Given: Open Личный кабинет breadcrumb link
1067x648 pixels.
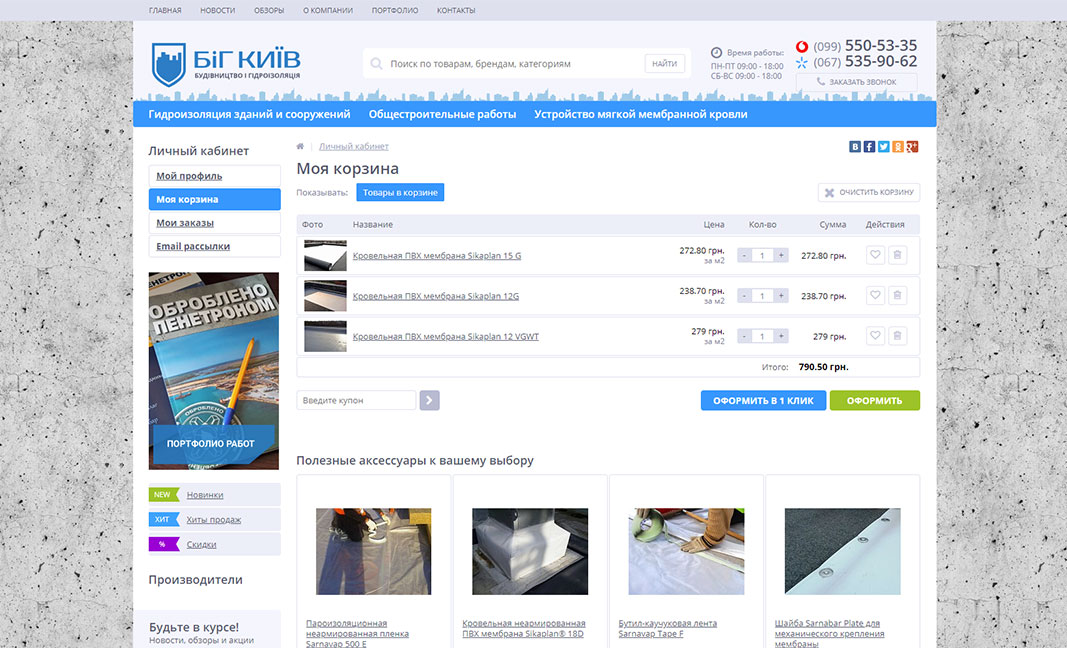Looking at the screenshot, I should click(354, 146).
